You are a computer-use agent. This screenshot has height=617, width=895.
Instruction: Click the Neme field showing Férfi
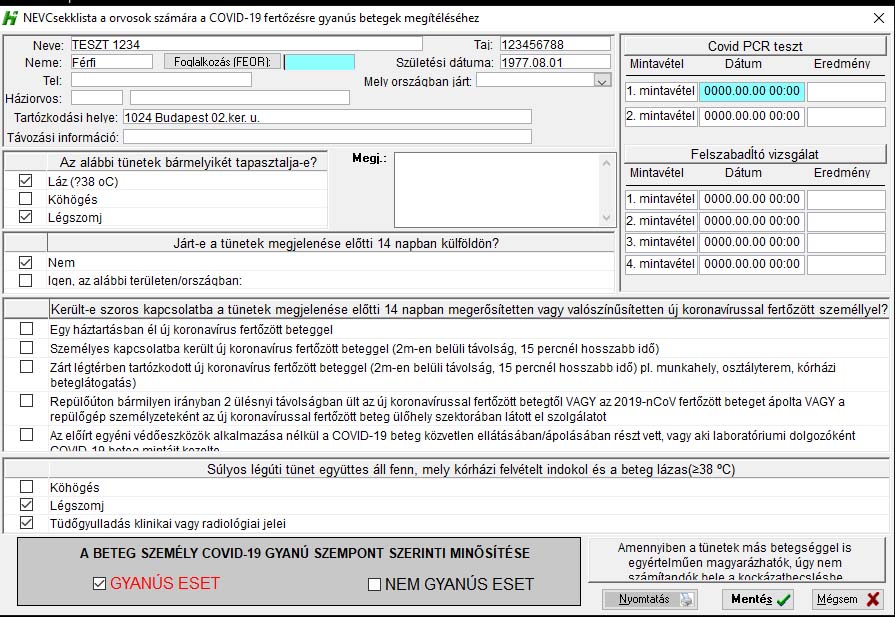(112, 62)
